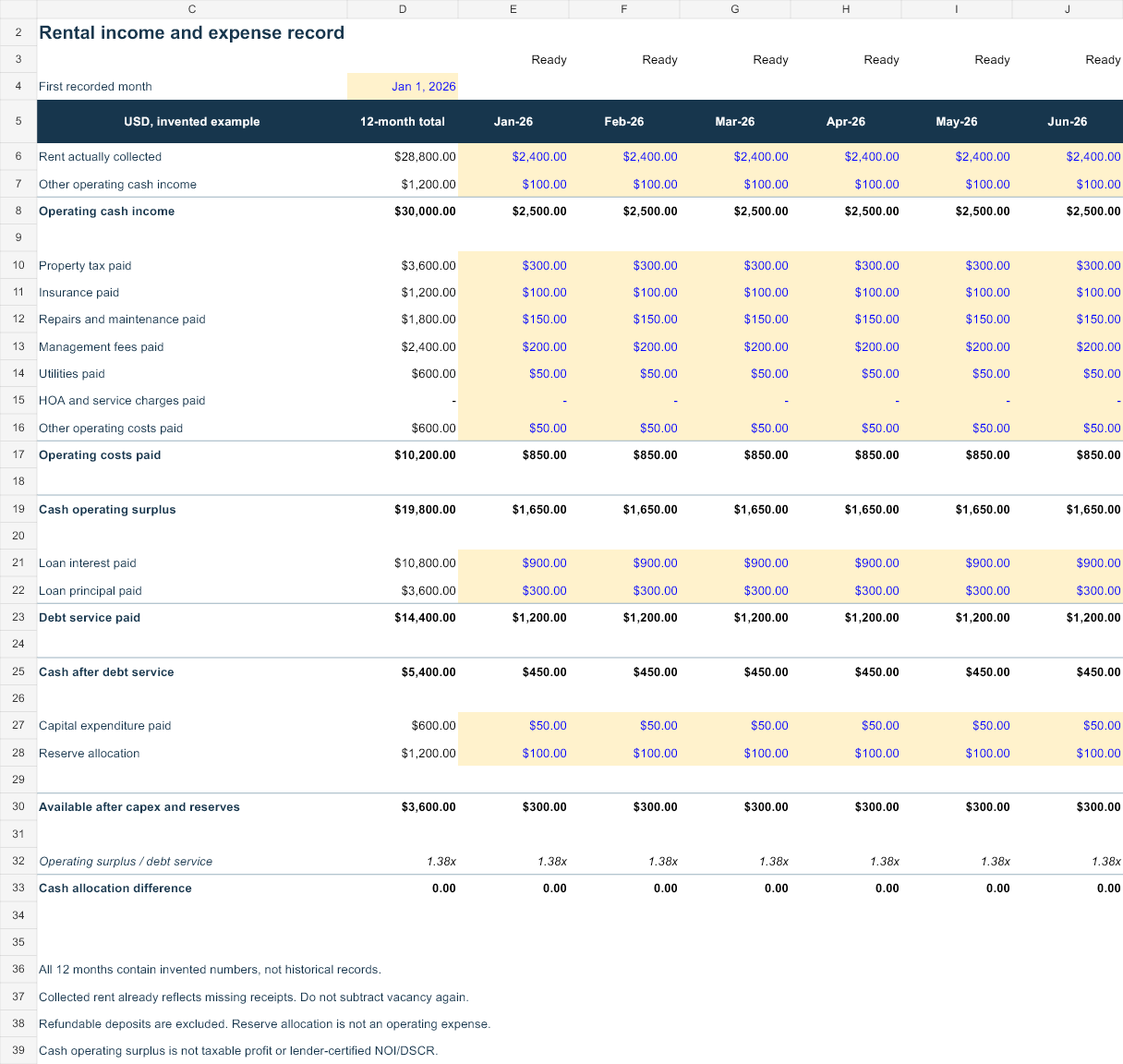Image resolution: width=1123 pixels, height=1064 pixels.
Task: Click the Other operating costs paid label
Action: click(111, 429)
